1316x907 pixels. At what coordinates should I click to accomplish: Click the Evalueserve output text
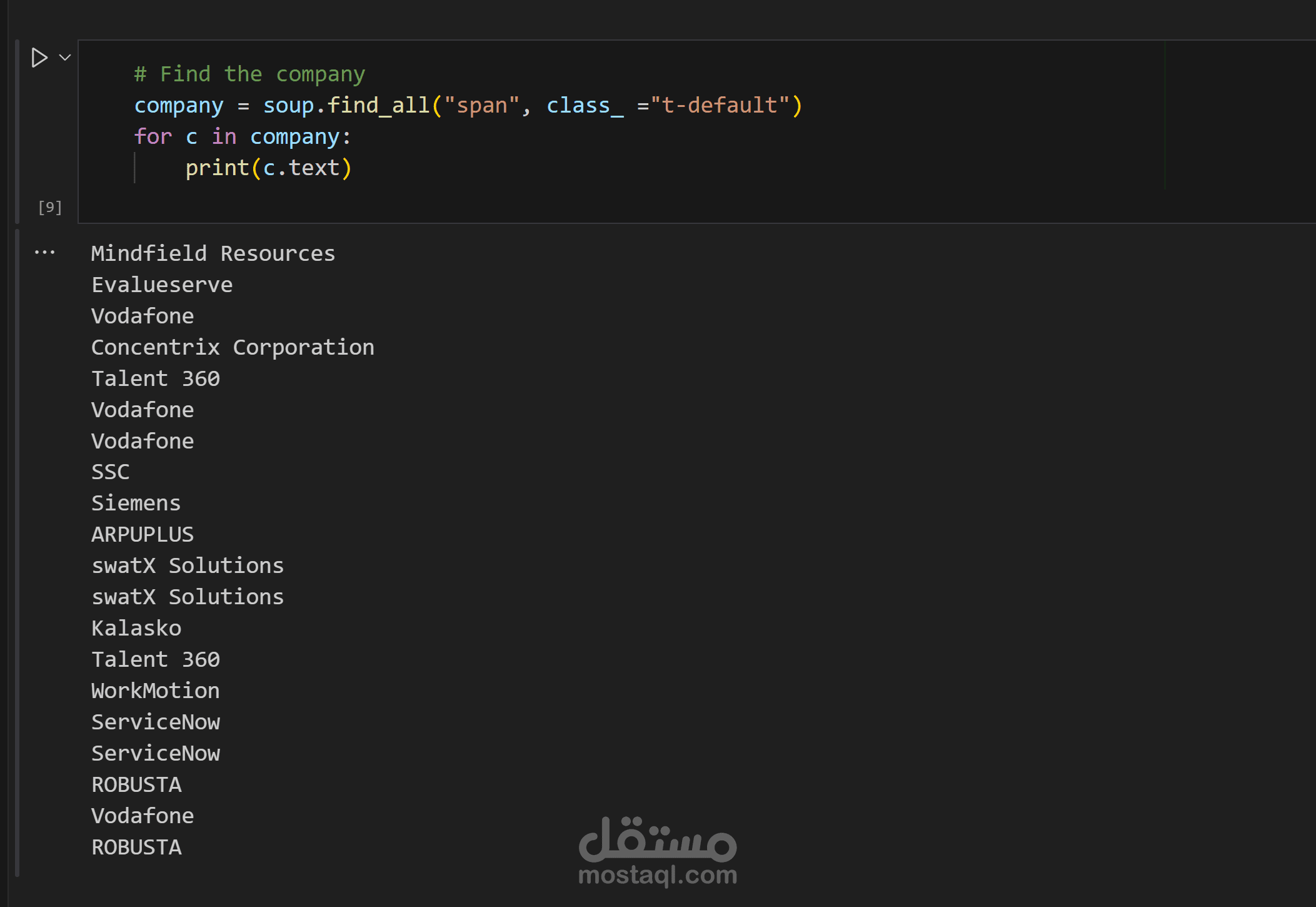pyautogui.click(x=162, y=285)
